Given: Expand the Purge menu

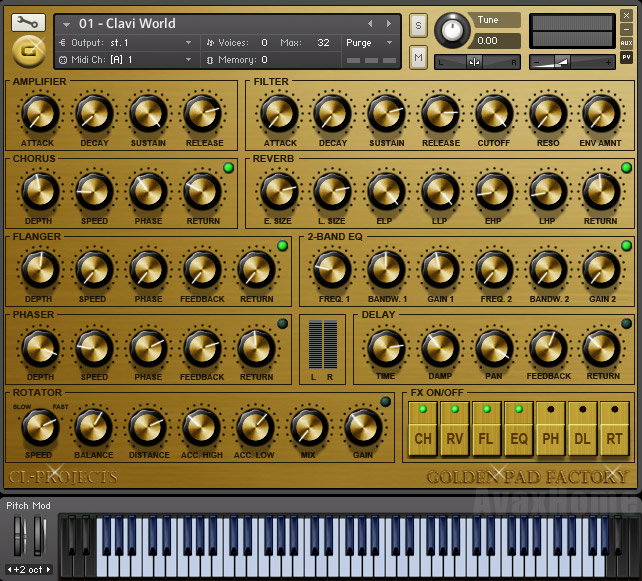Looking at the screenshot, I should (x=369, y=43).
